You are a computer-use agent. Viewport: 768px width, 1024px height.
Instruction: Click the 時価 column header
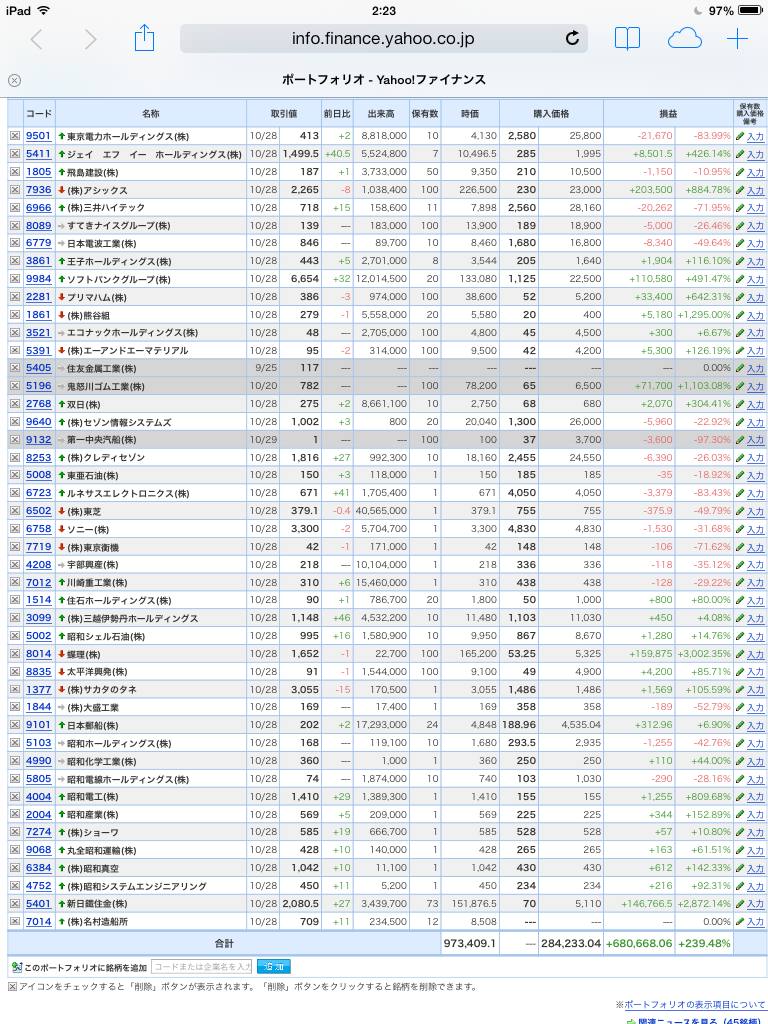[x=470, y=114]
